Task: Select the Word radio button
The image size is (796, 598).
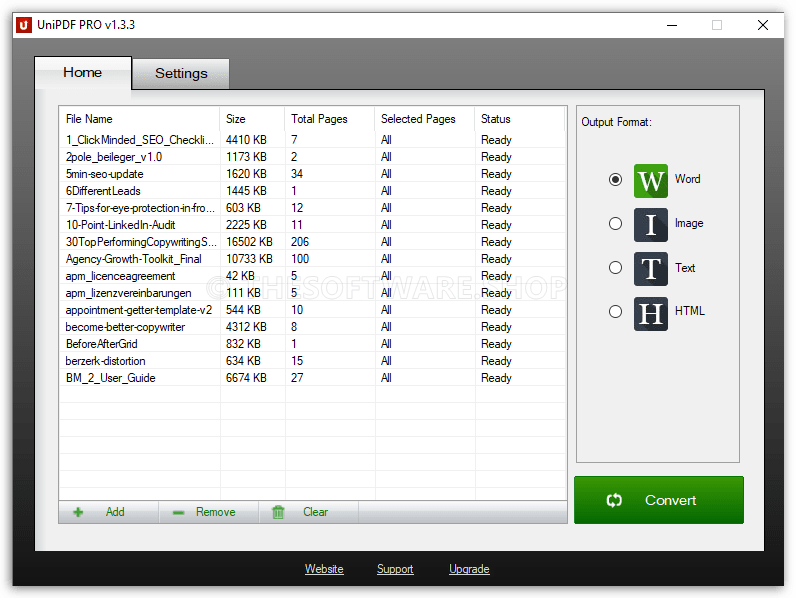Action: 615,180
